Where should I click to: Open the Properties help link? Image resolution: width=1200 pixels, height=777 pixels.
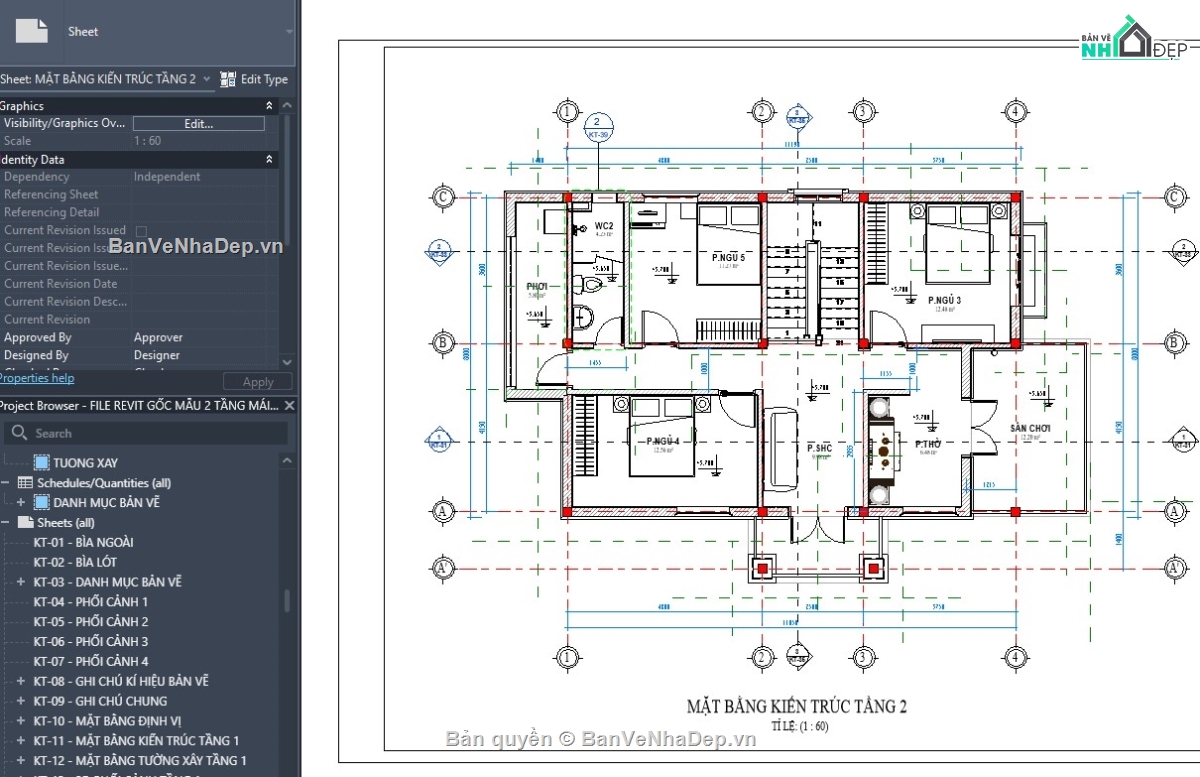coord(36,378)
